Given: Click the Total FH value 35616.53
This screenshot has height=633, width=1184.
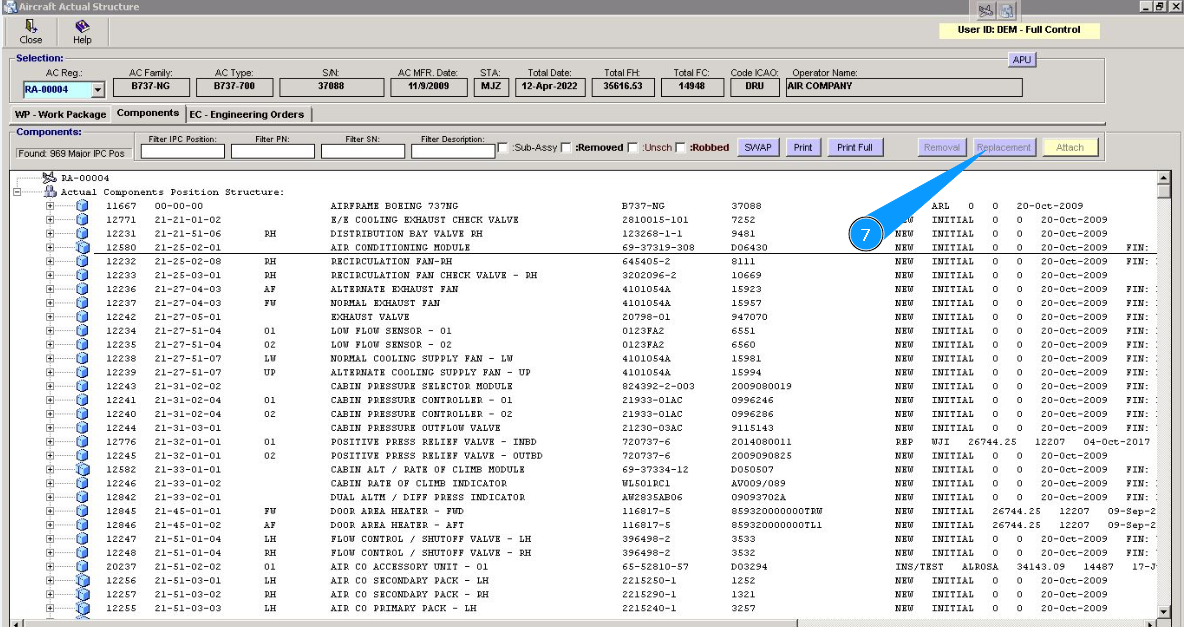Looking at the screenshot, I should 623,87.
